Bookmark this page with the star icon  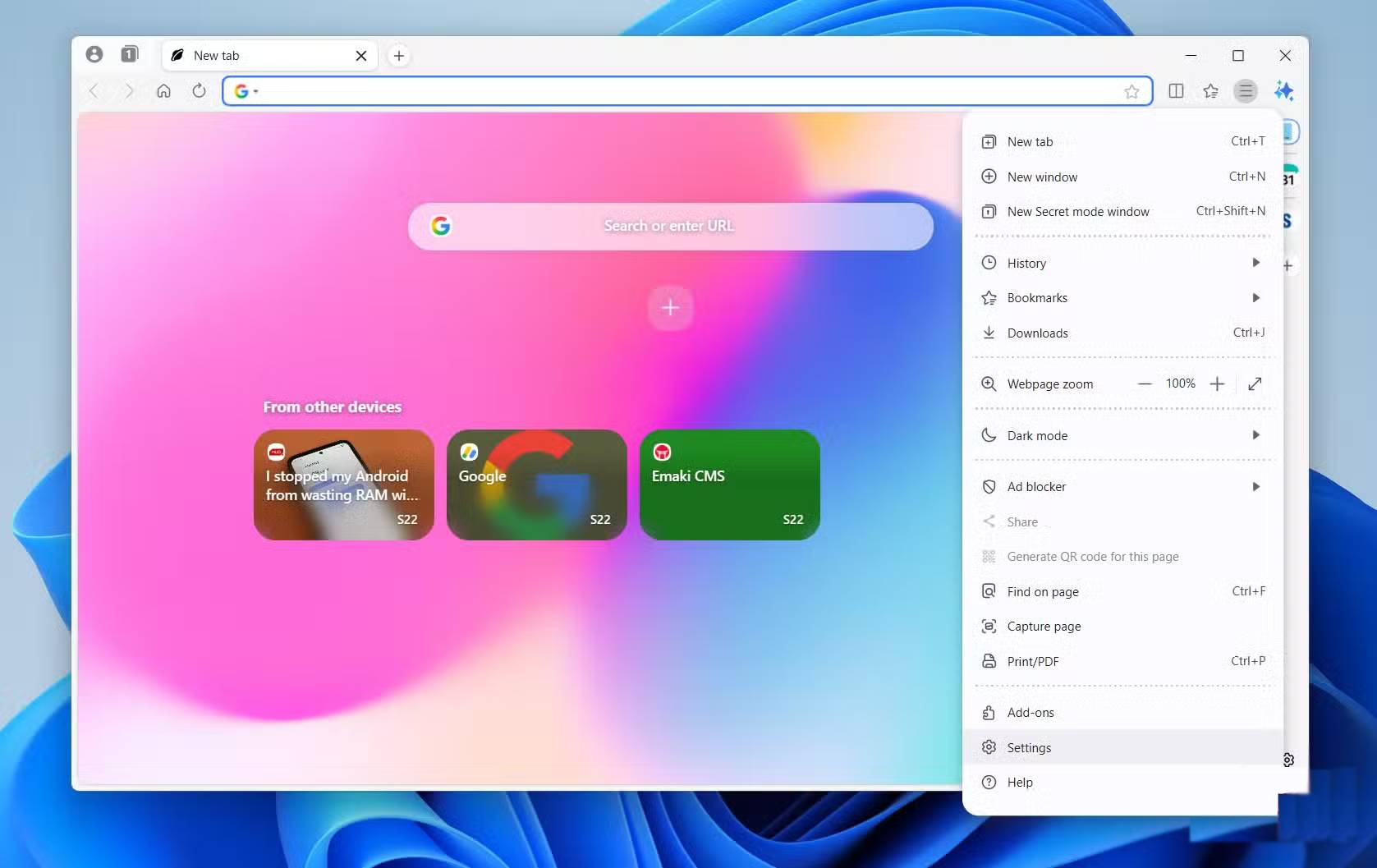(x=1132, y=91)
